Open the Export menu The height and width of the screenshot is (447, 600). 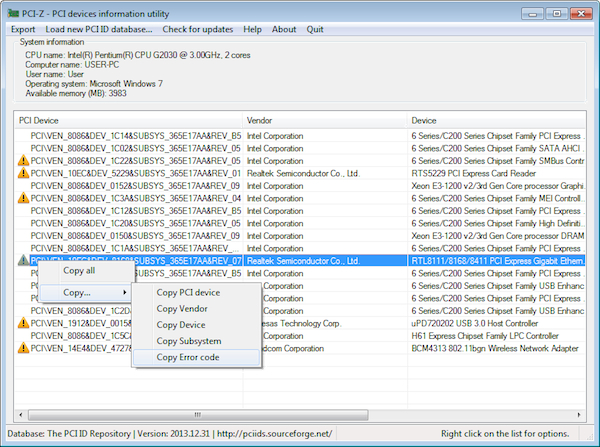tap(23, 29)
